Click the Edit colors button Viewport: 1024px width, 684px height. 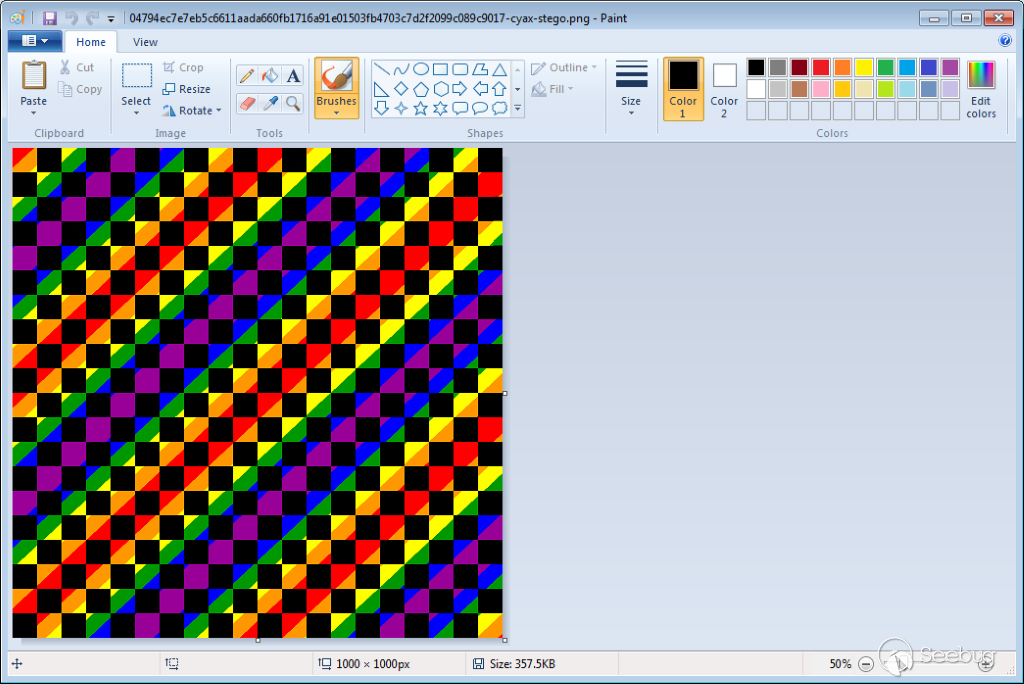(x=981, y=88)
